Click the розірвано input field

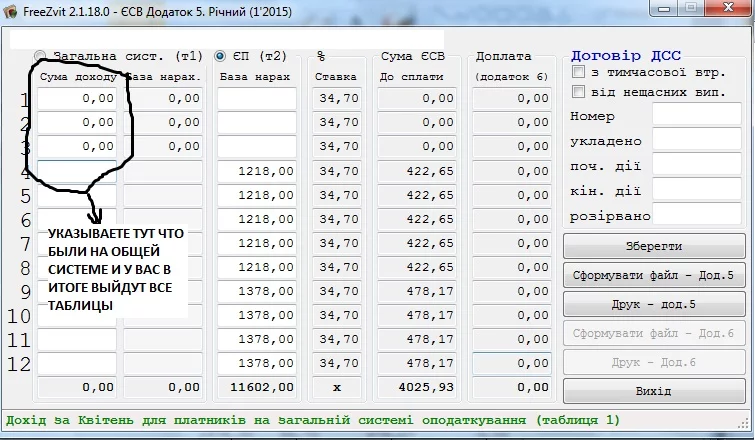[697, 215]
